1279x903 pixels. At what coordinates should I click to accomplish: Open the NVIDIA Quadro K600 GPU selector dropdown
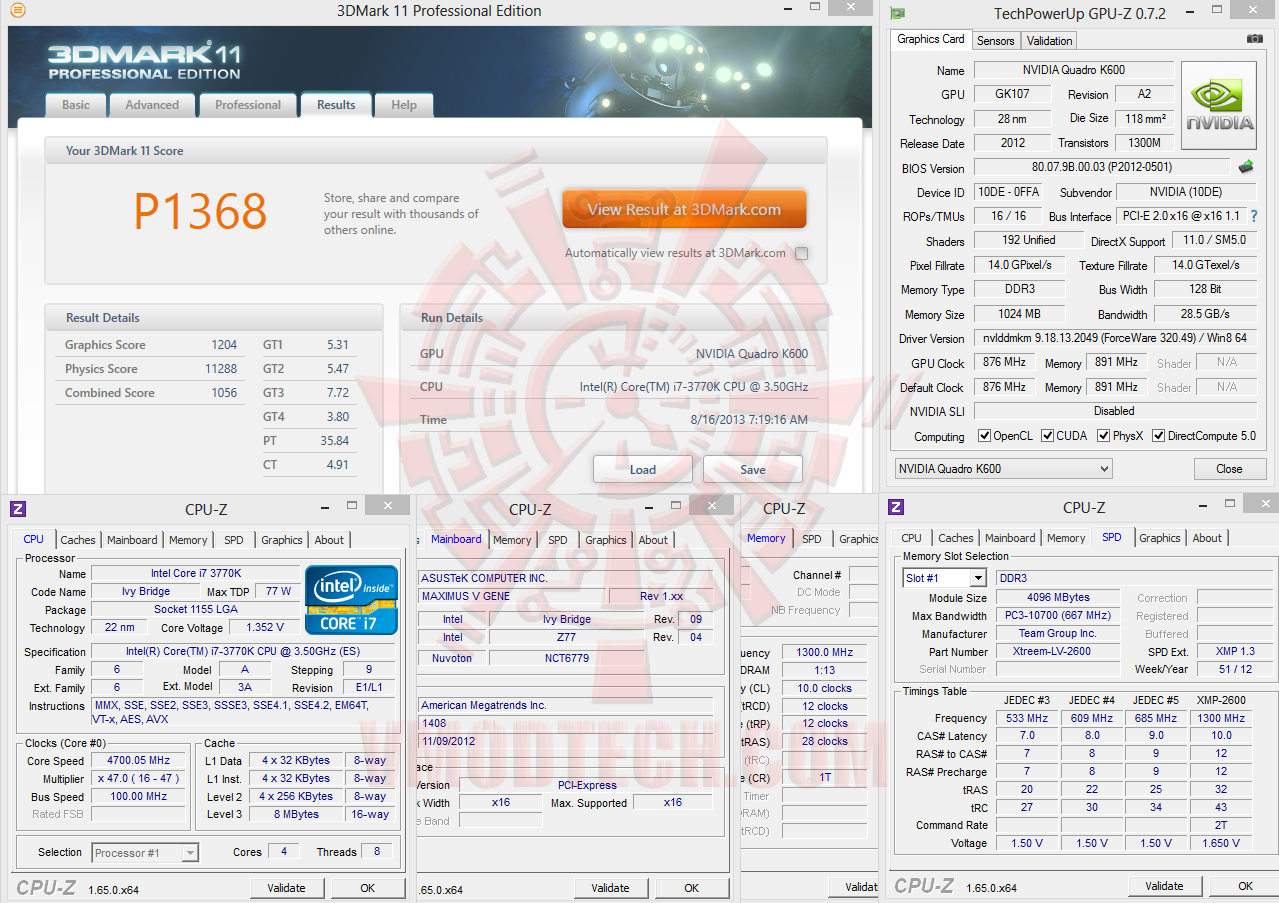(1003, 468)
